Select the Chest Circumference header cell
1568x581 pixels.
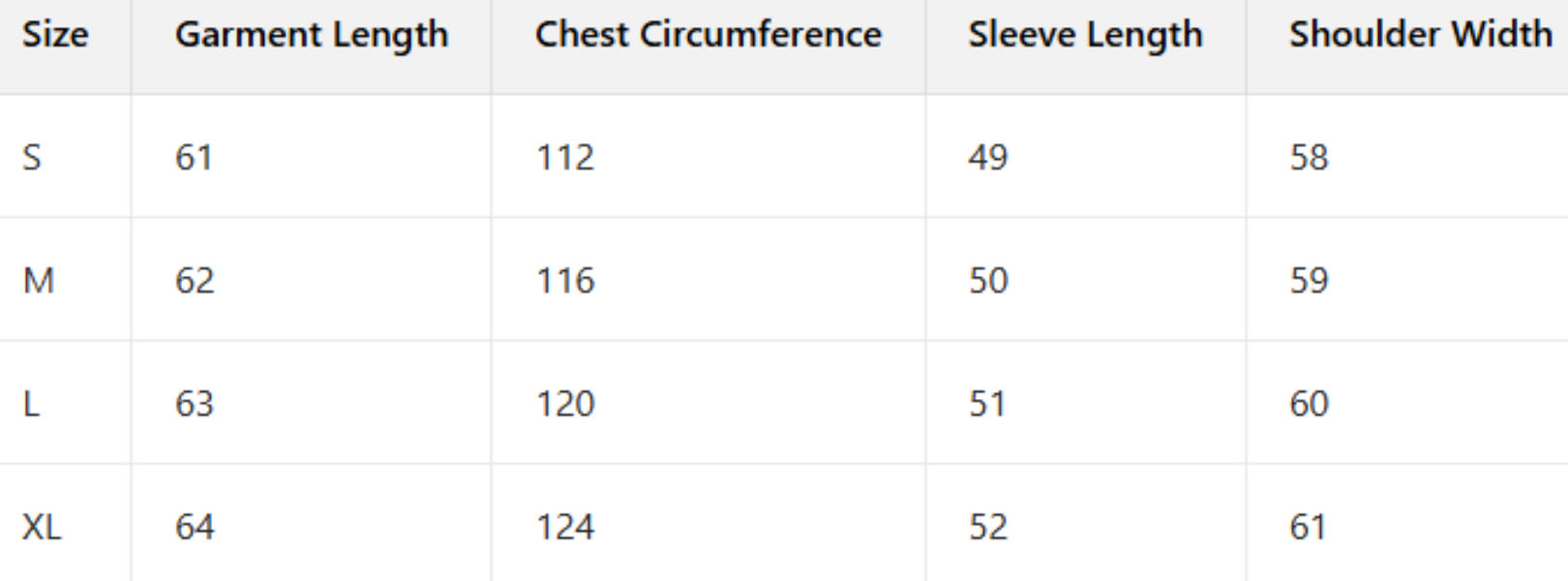[709, 35]
